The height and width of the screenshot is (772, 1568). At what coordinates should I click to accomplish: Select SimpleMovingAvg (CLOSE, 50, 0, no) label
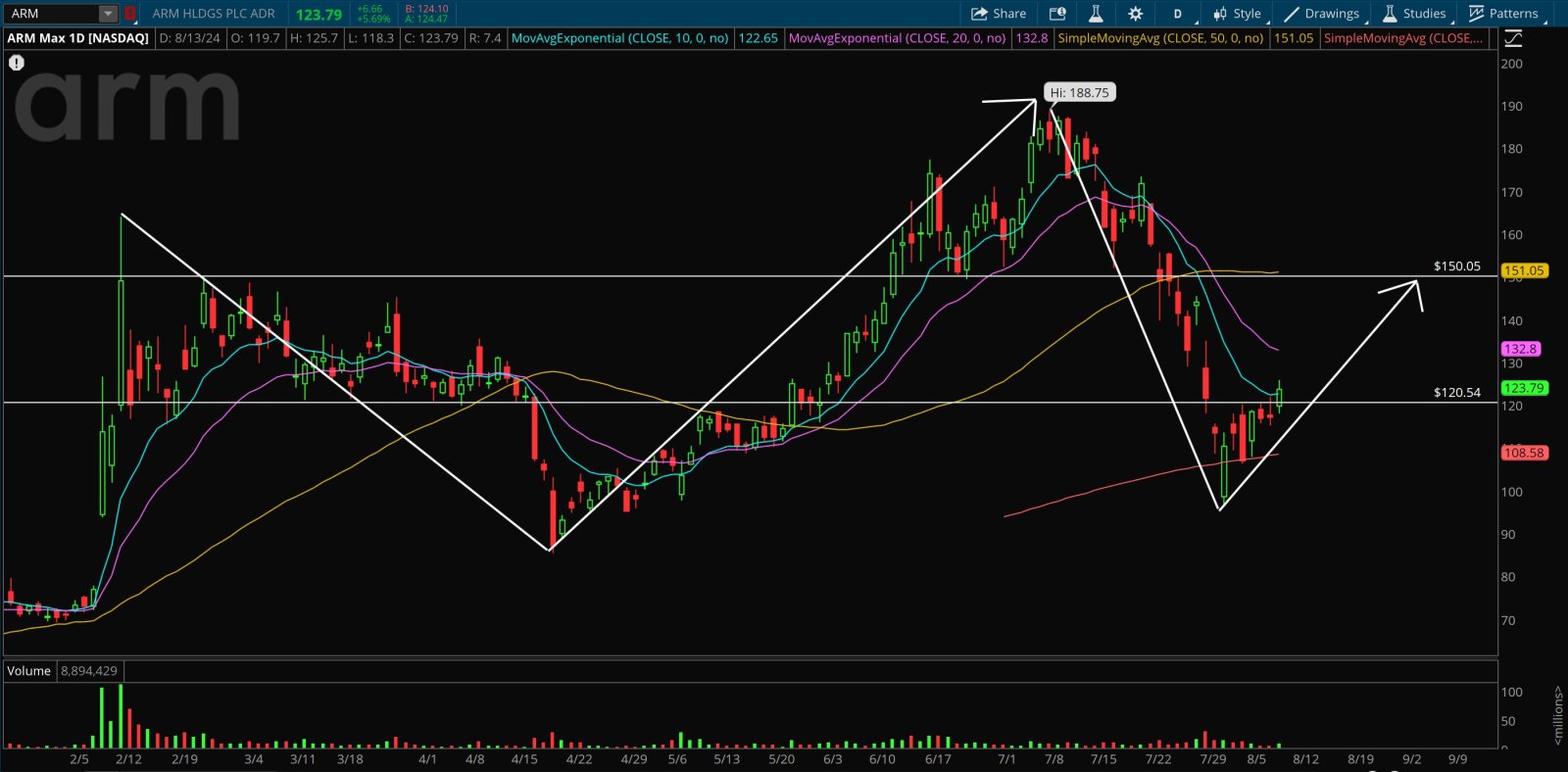(1161, 38)
